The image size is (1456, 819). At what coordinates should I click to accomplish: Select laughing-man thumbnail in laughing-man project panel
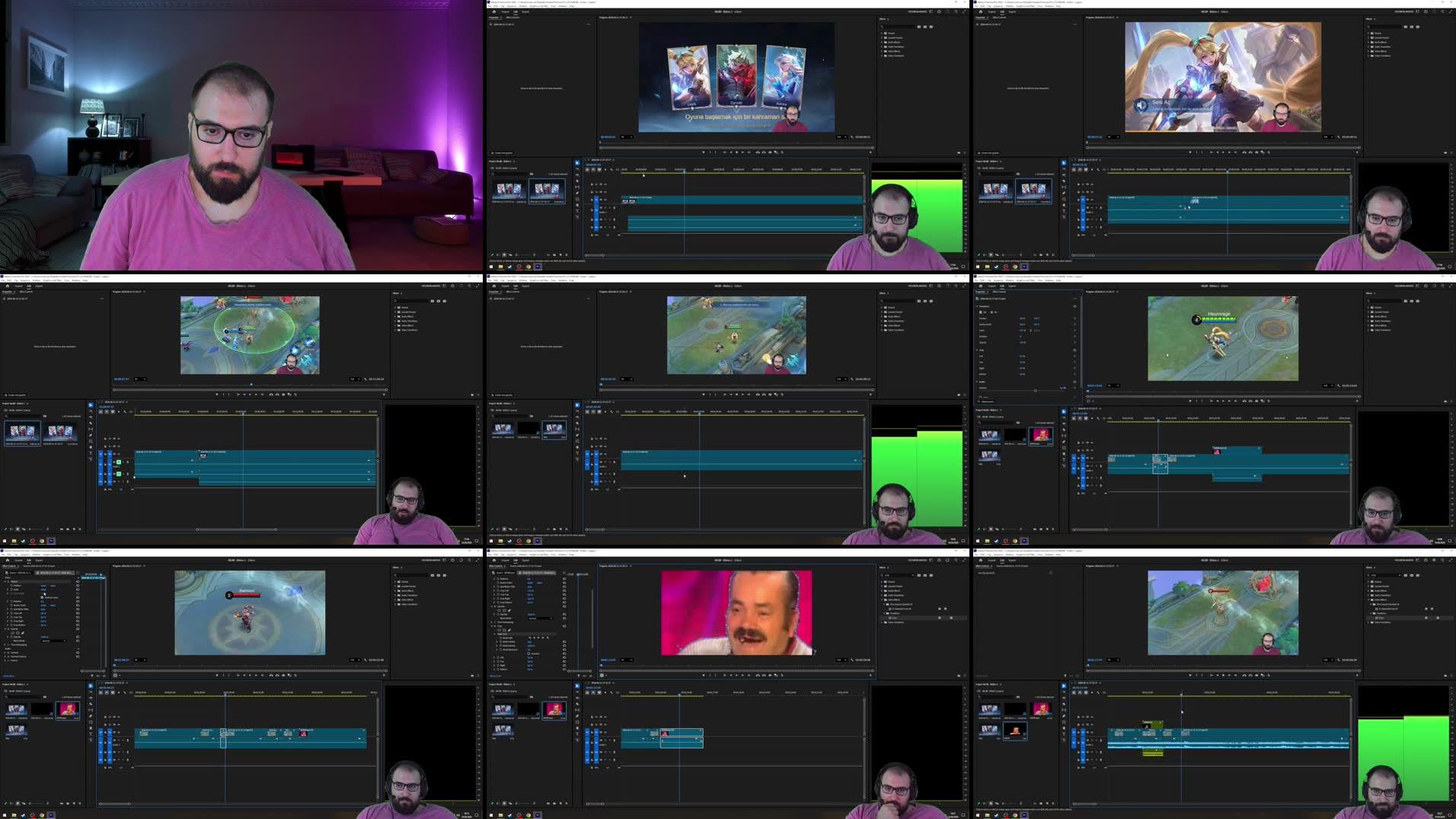[x=554, y=711]
